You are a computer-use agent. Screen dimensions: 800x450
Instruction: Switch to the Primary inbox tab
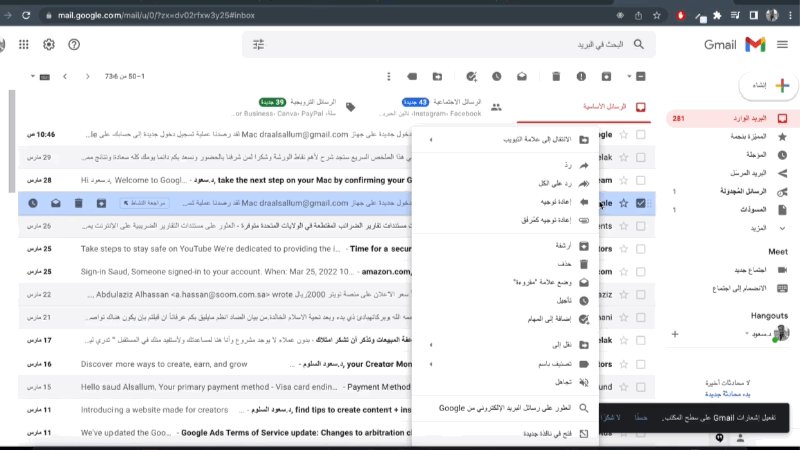coord(584,107)
